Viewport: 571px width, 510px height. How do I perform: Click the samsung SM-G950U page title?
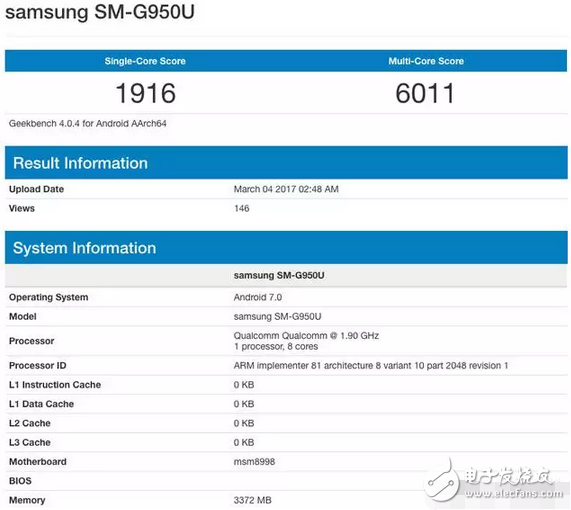coord(100,12)
